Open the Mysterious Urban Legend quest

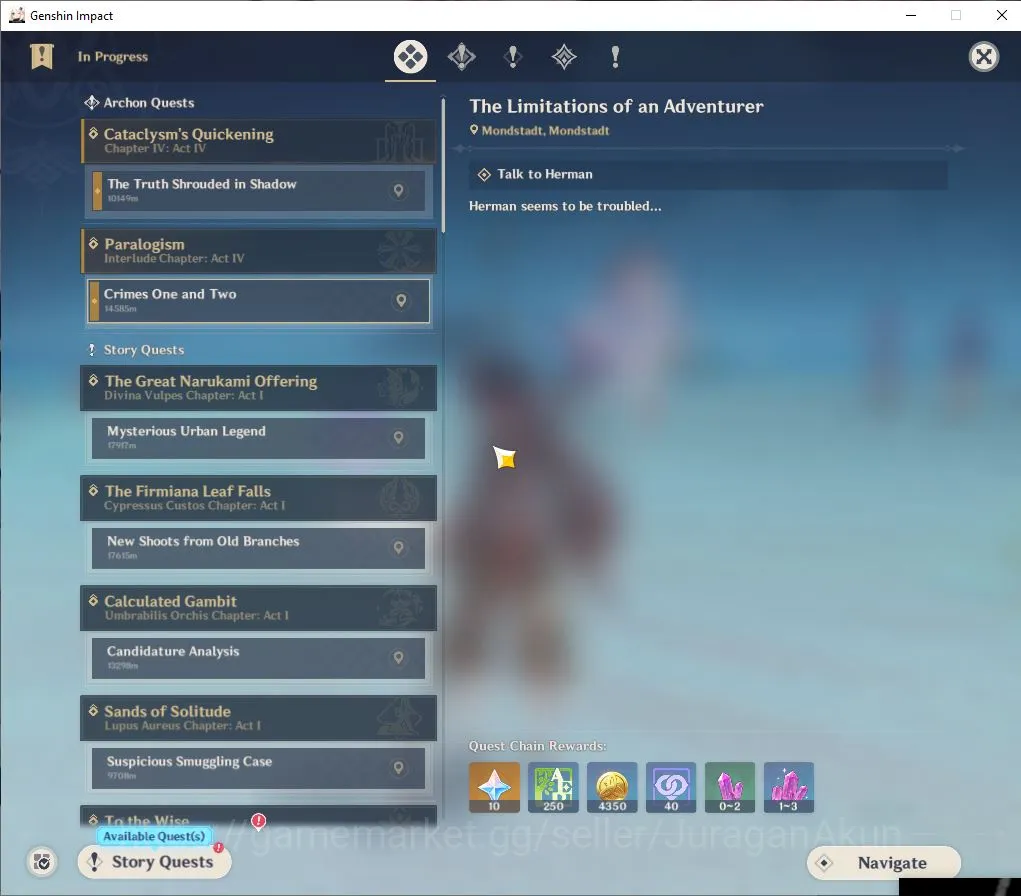click(259, 438)
